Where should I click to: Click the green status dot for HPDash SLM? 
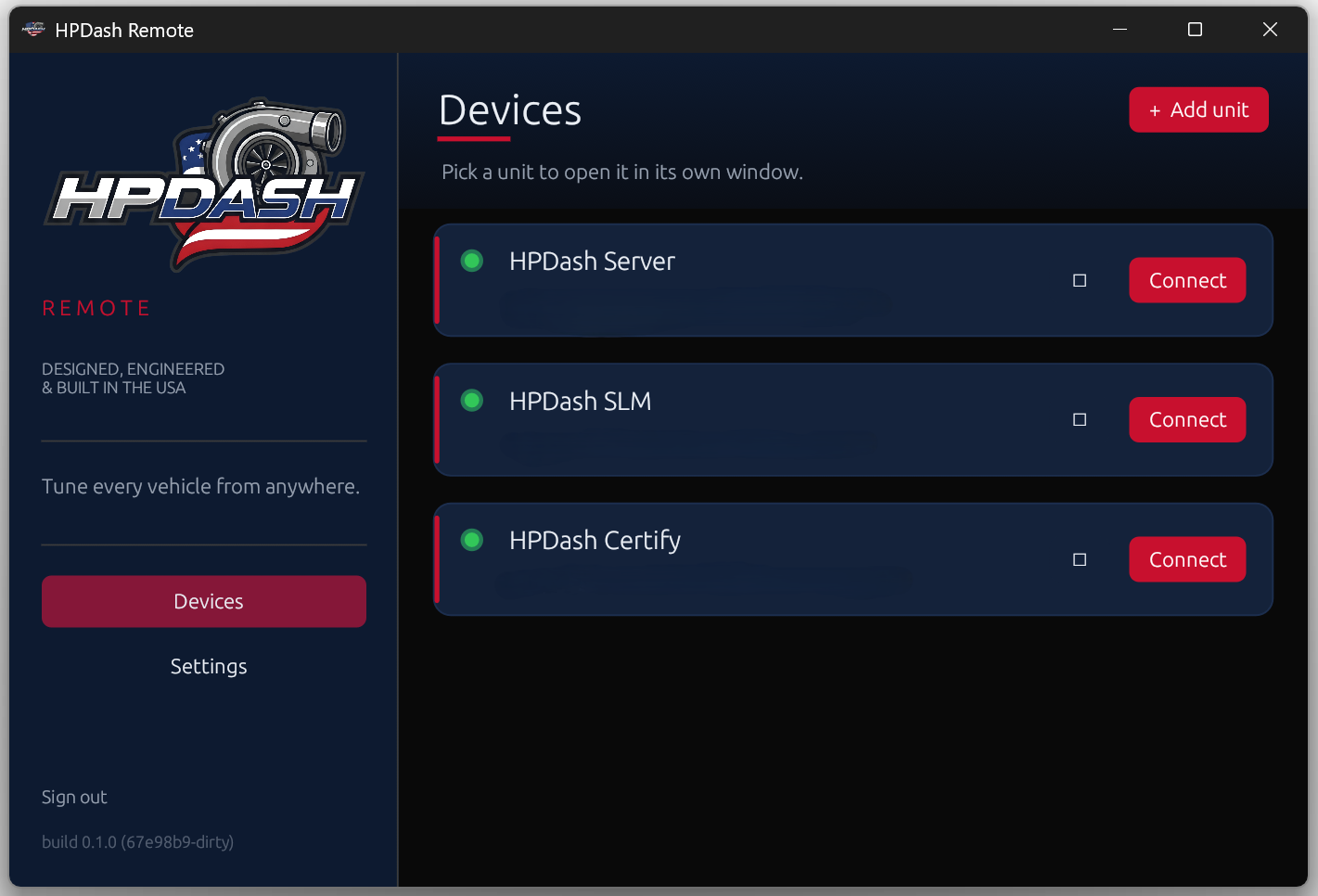tap(472, 401)
